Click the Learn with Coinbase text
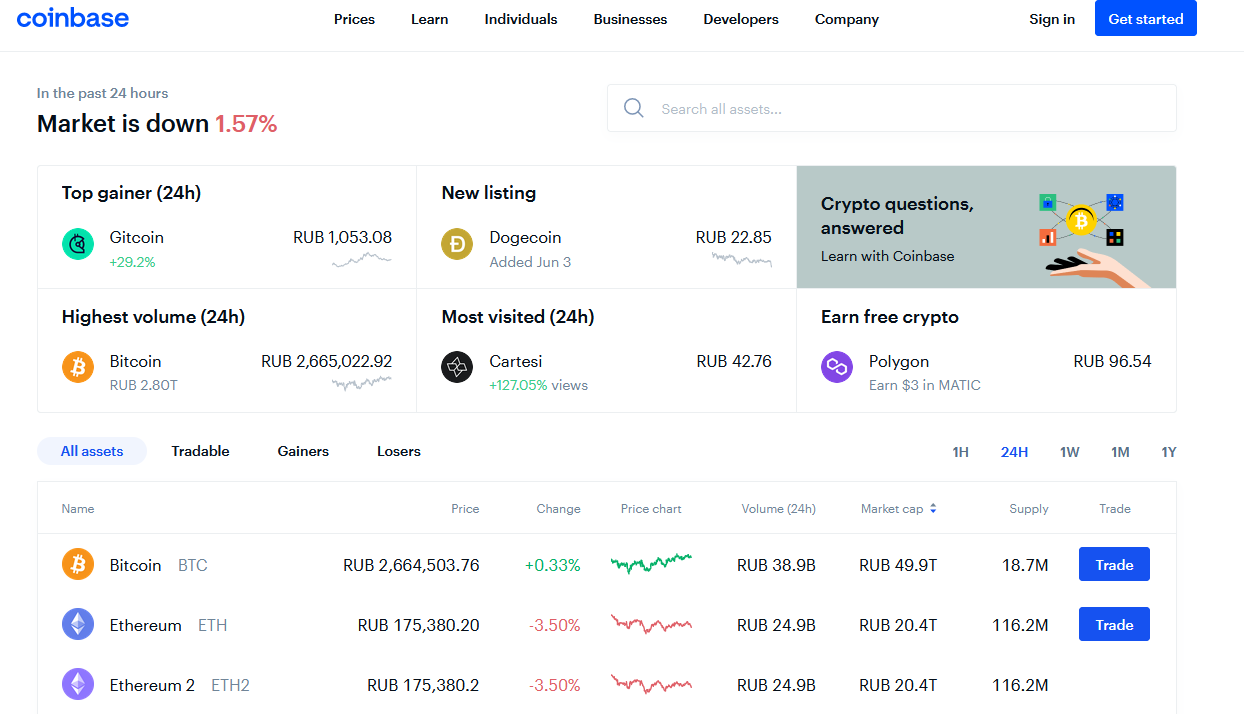 [x=887, y=256]
